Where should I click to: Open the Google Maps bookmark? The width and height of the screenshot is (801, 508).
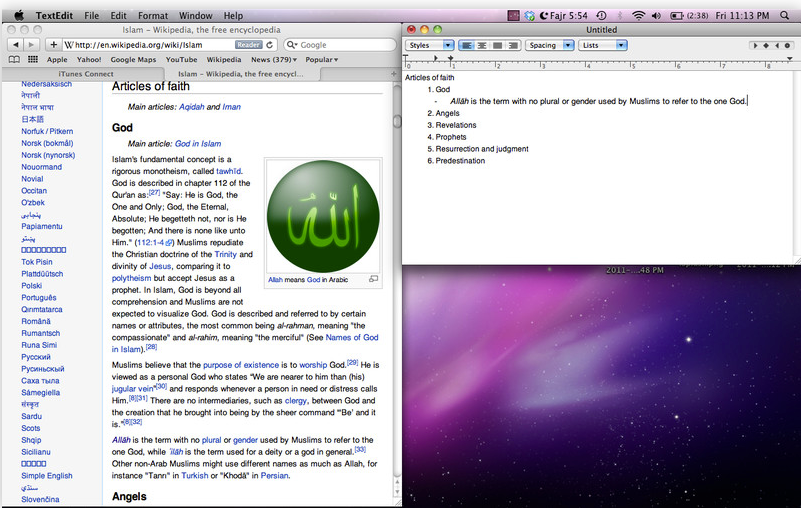click(x=133, y=59)
